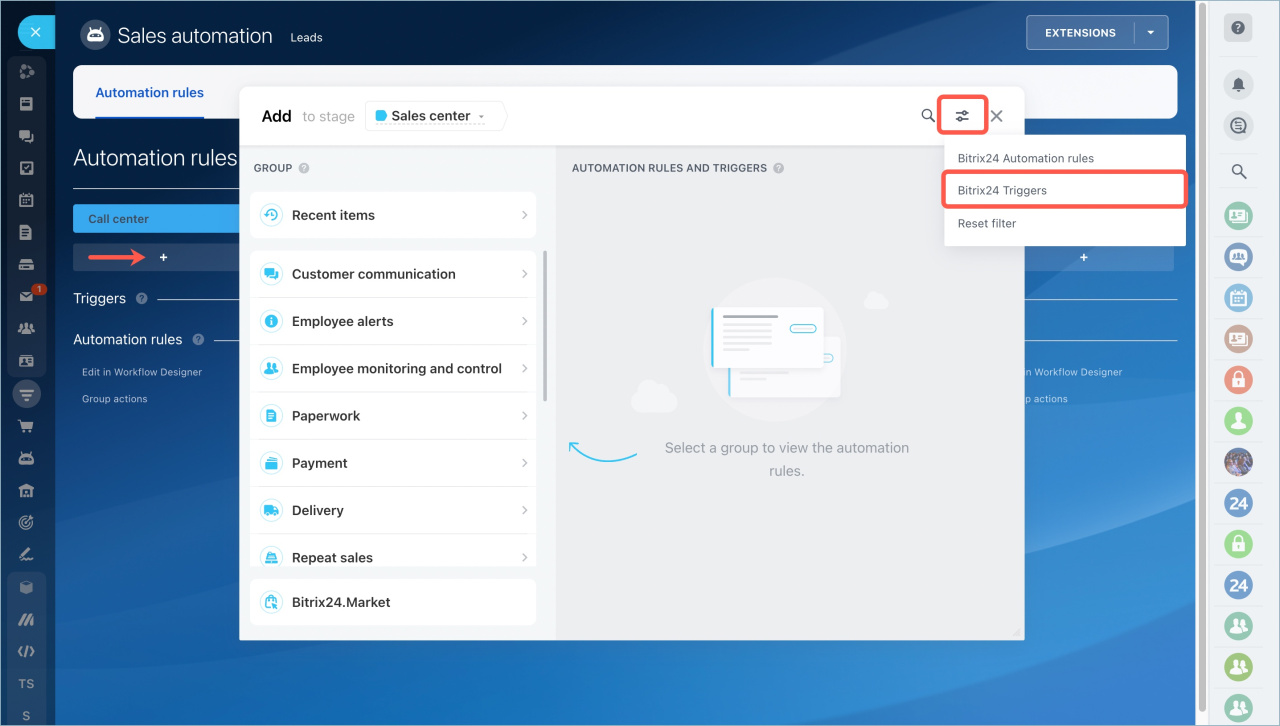Open the shopping cart icon in left sidebar
The width and height of the screenshot is (1280, 726).
point(27,426)
